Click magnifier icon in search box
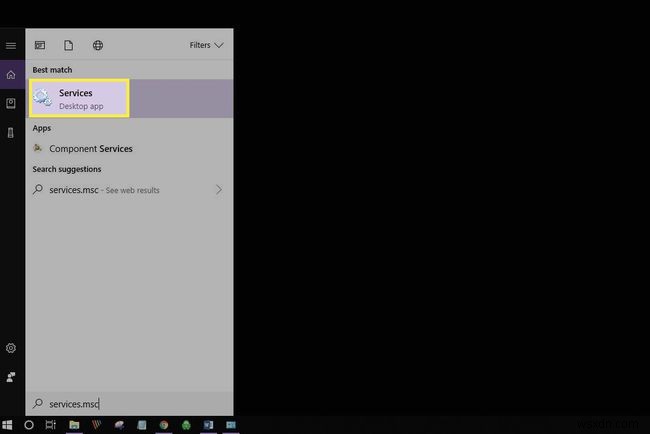650x434 pixels. 38,403
